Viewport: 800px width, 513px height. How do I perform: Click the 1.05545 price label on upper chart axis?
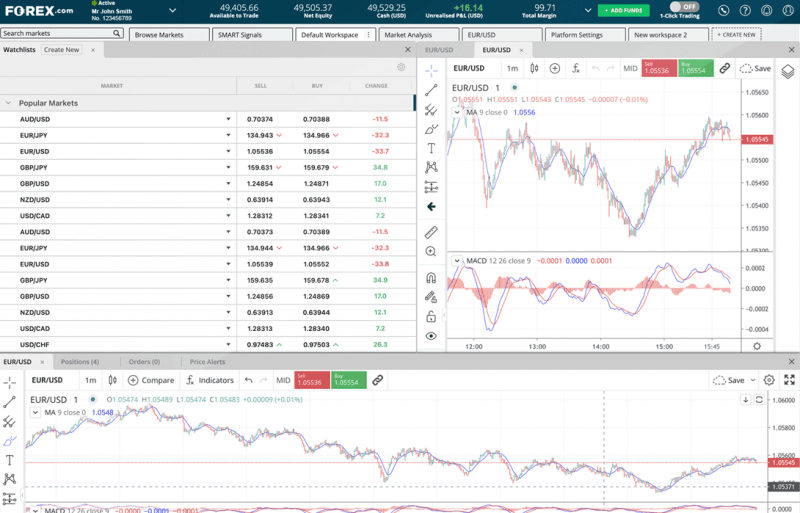tap(757, 139)
